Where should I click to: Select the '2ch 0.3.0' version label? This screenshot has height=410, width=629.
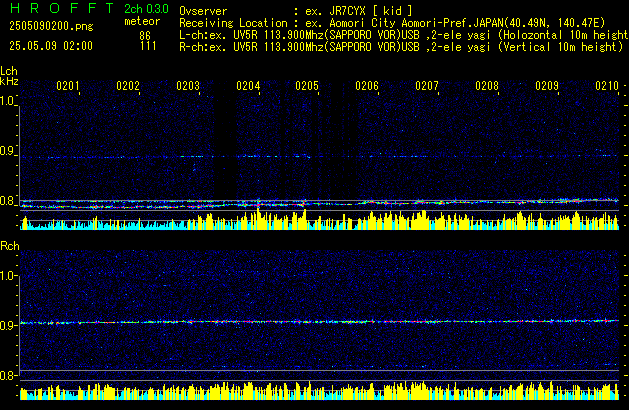[x=146, y=9]
